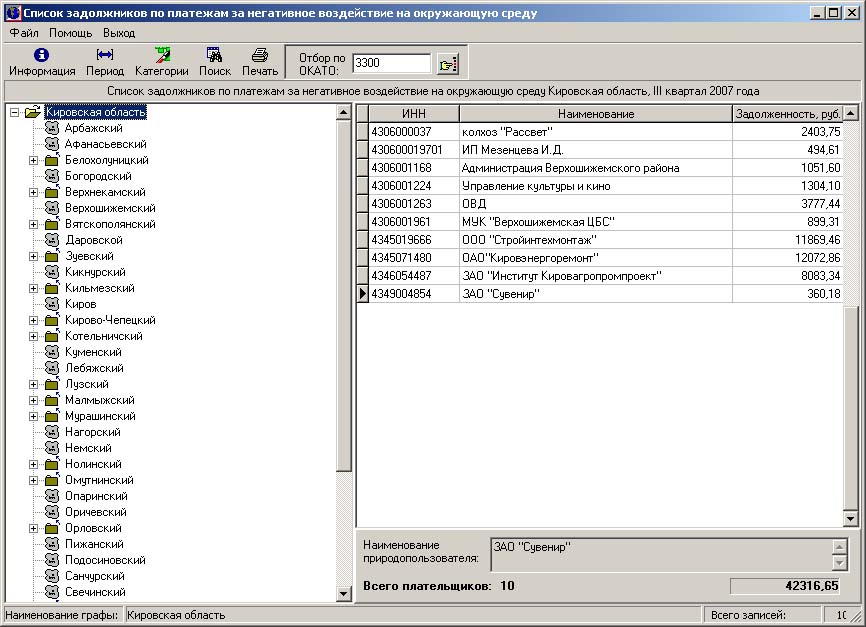866x627 pixels.
Task: Click the Поиск binoculars icon
Action: click(214, 55)
